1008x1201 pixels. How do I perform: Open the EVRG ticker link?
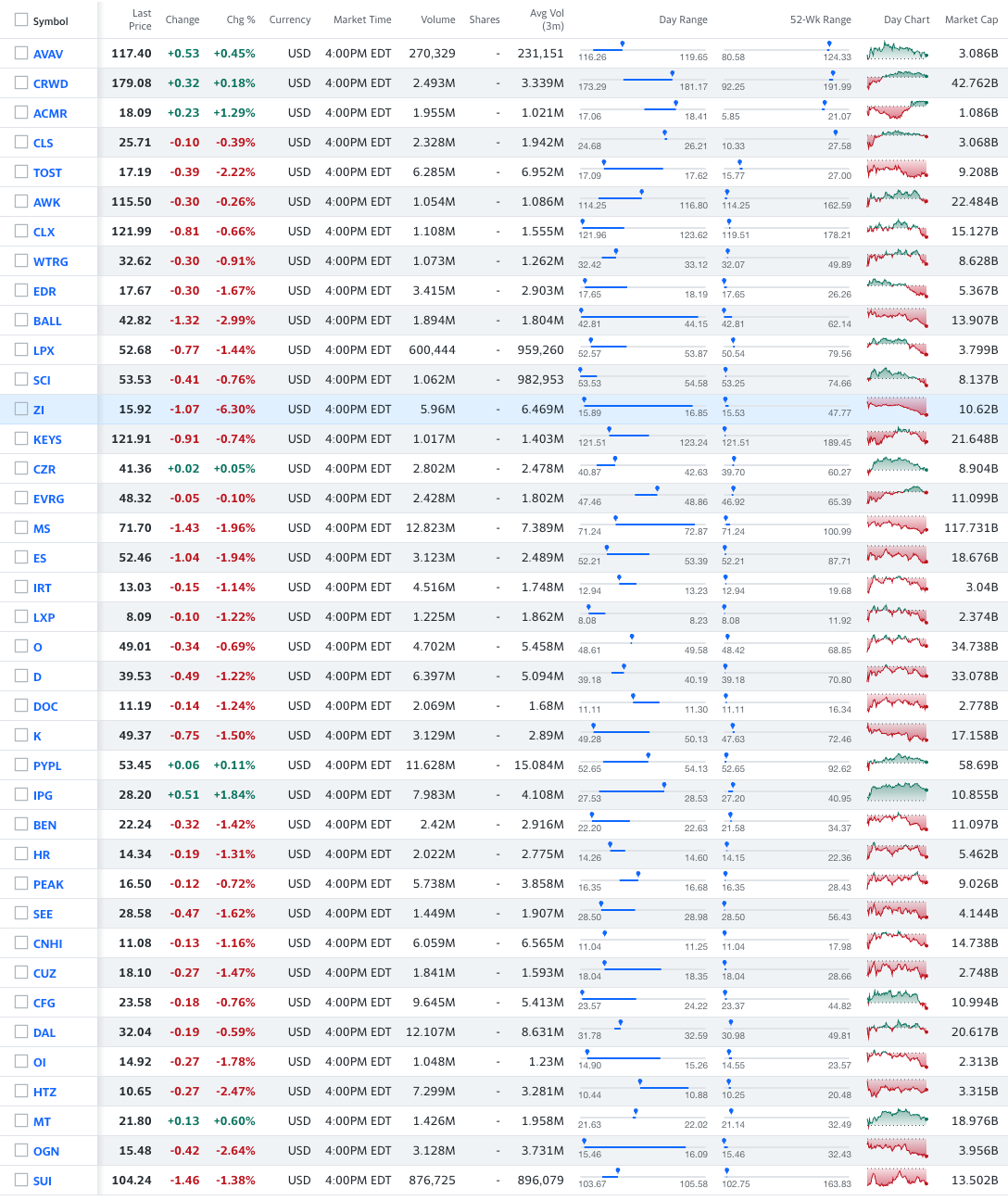49,499
